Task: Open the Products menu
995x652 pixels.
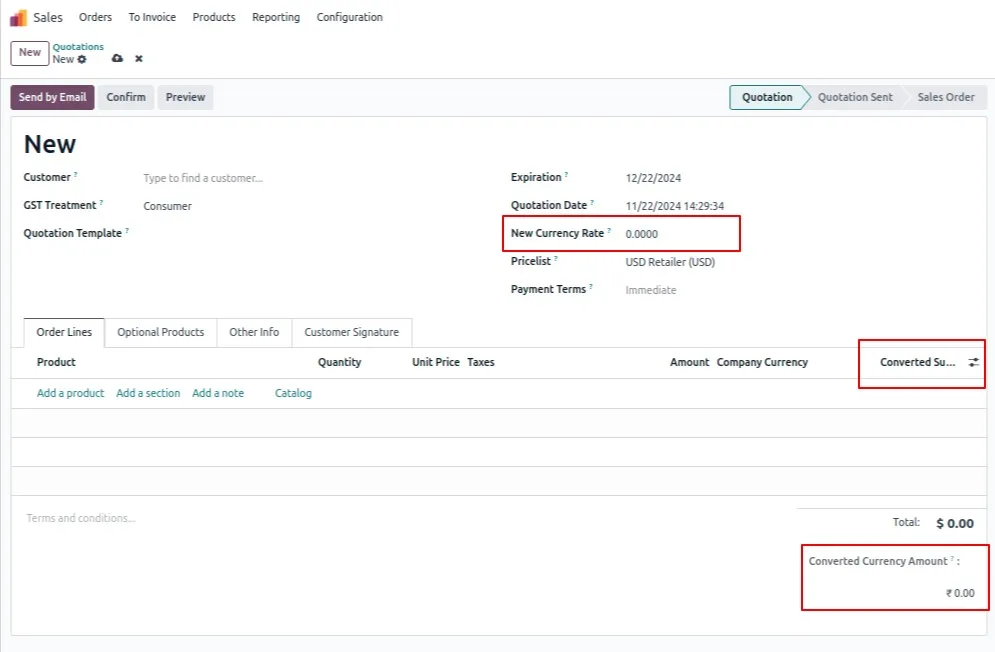Action: (x=214, y=17)
